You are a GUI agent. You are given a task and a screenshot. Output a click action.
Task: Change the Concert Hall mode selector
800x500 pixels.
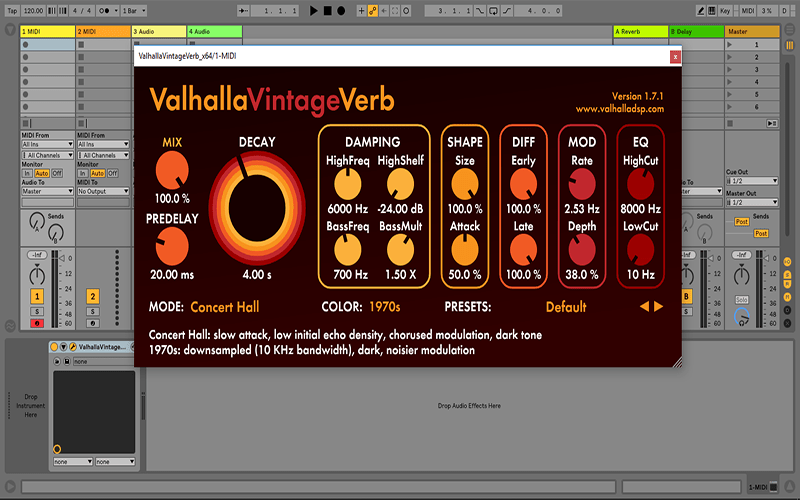coord(224,307)
